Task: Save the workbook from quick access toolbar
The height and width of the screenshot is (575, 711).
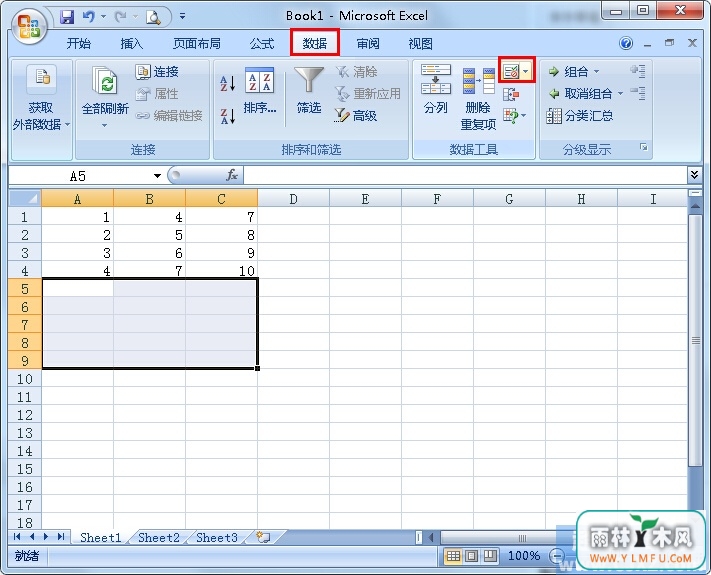Action: tap(67, 17)
